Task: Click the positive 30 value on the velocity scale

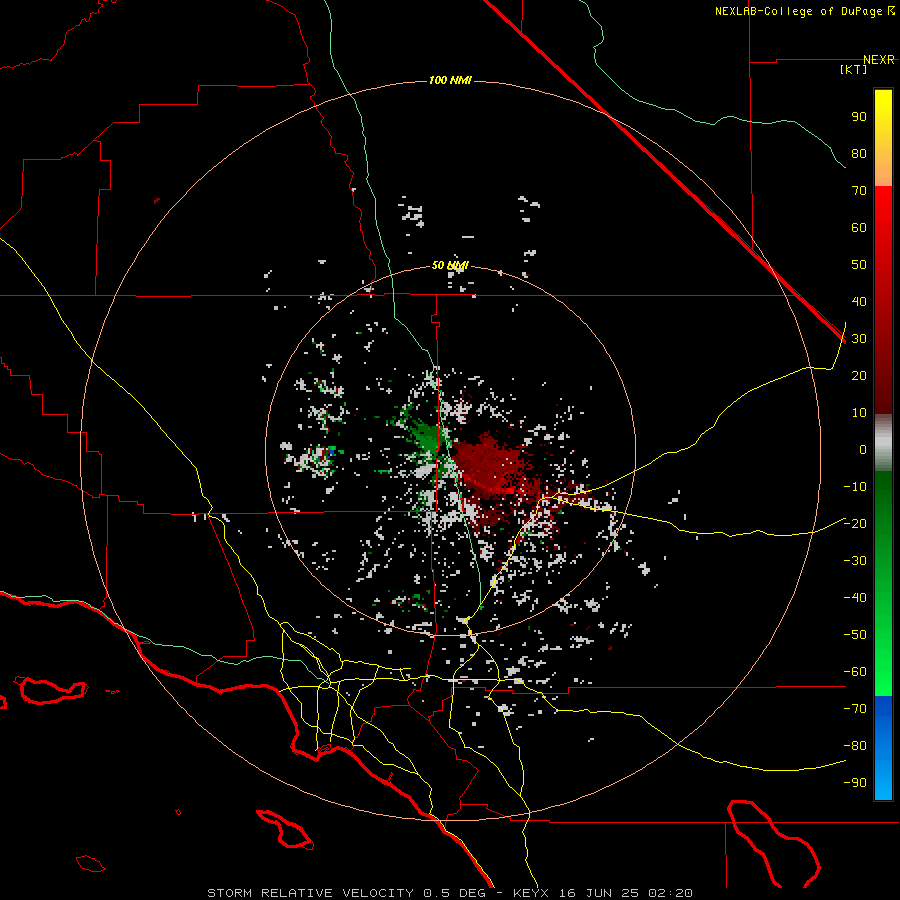Action: point(859,339)
